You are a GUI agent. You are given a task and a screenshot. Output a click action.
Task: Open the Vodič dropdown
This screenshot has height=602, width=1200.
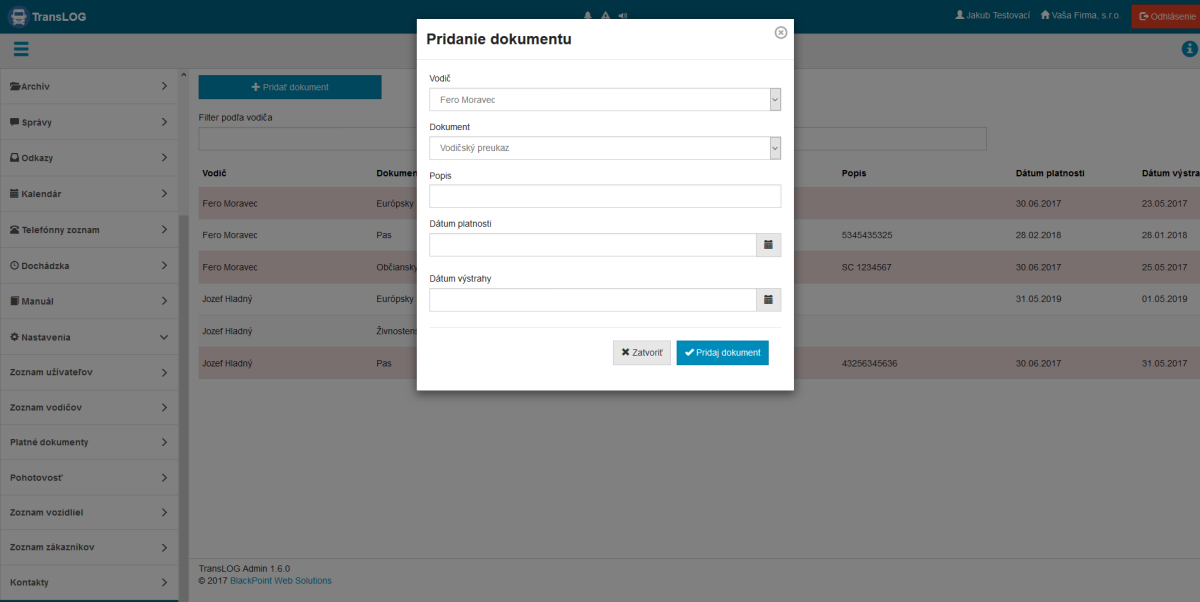(605, 100)
